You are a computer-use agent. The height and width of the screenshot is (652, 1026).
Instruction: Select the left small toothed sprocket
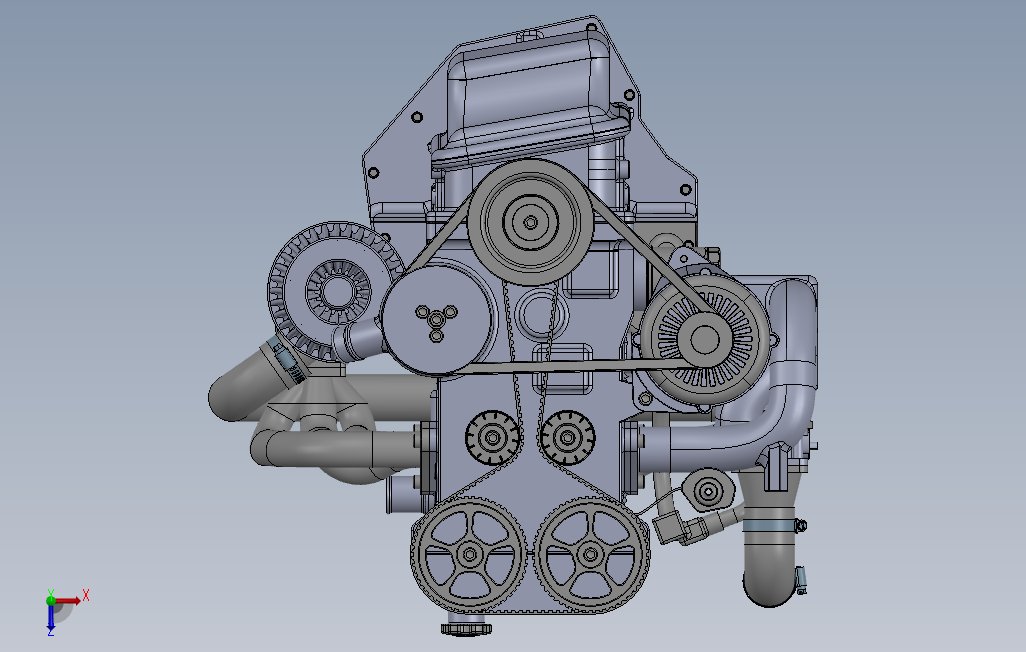[x=493, y=438]
